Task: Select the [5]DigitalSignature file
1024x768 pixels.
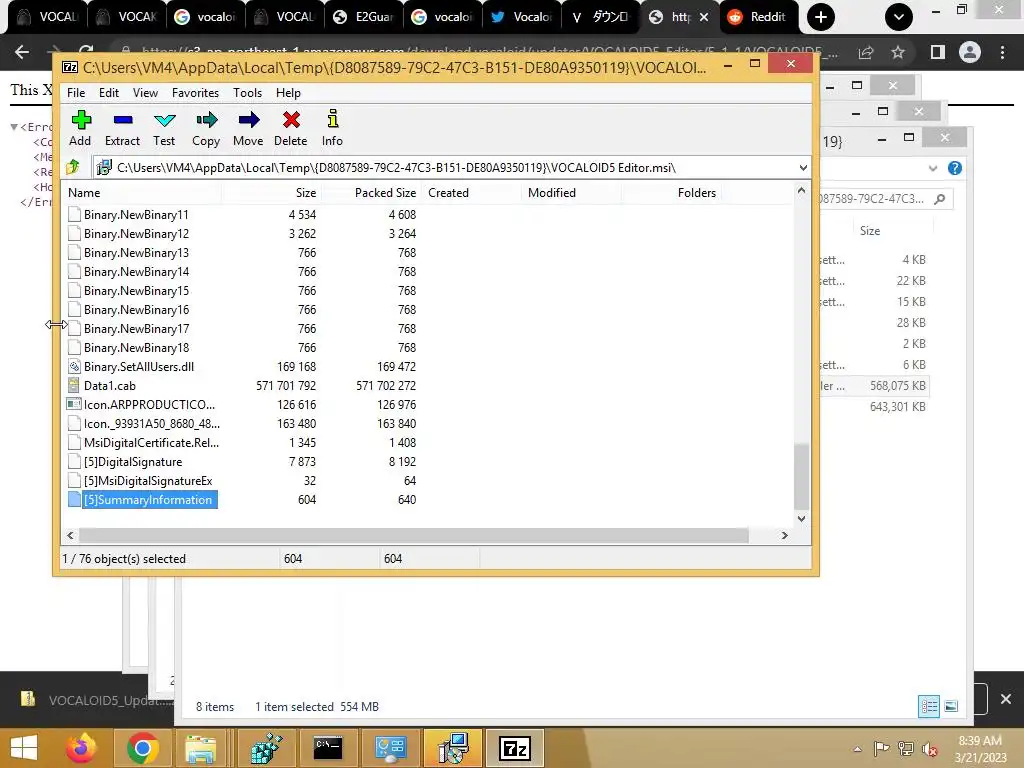Action: point(133,462)
